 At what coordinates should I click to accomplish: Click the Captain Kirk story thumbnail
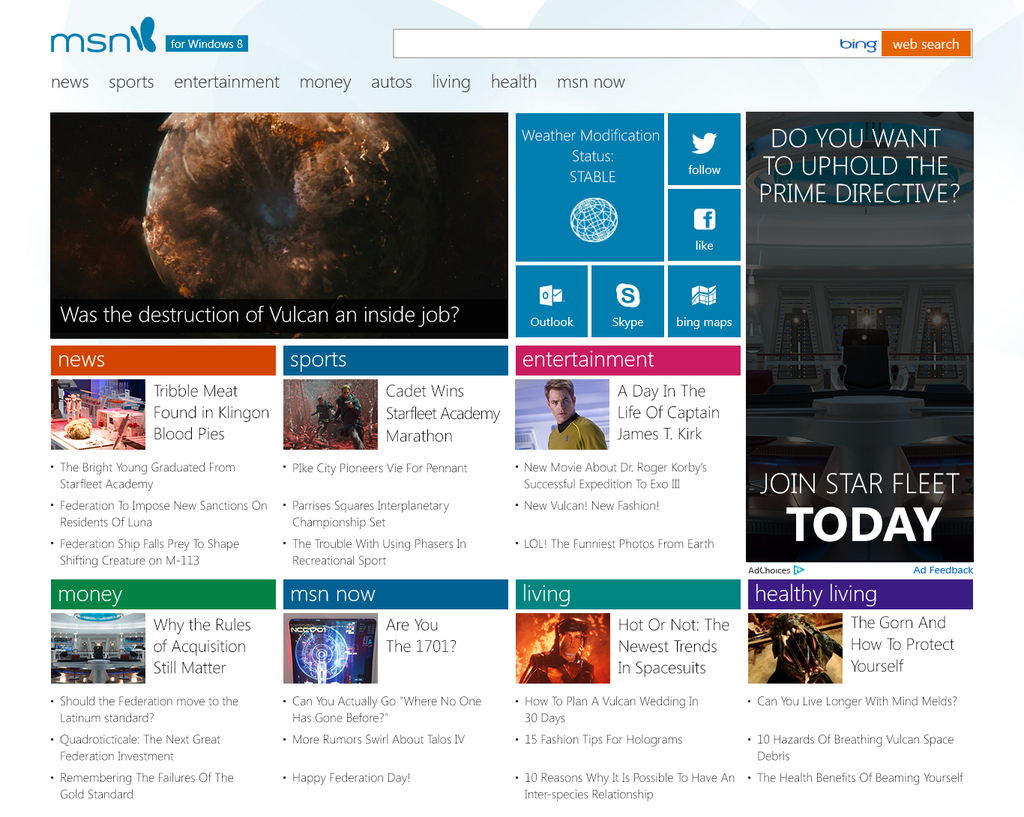point(562,415)
